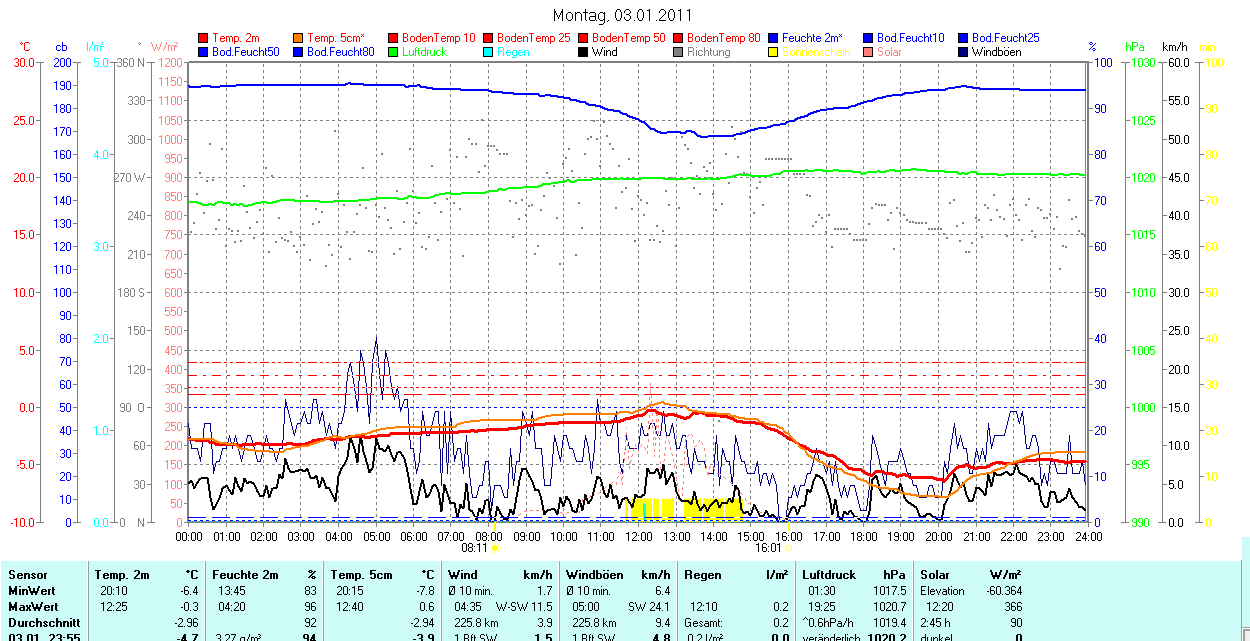Click the BodenTemp 10 legend label

(438, 38)
